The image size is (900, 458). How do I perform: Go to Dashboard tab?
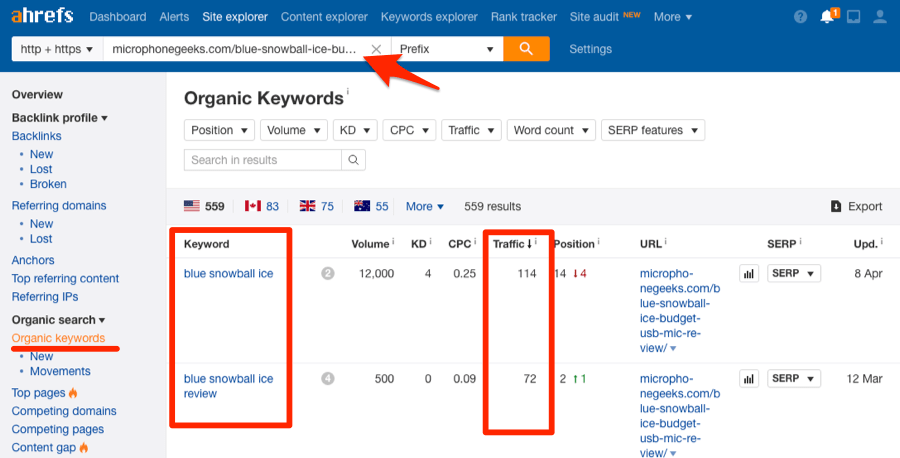[118, 17]
